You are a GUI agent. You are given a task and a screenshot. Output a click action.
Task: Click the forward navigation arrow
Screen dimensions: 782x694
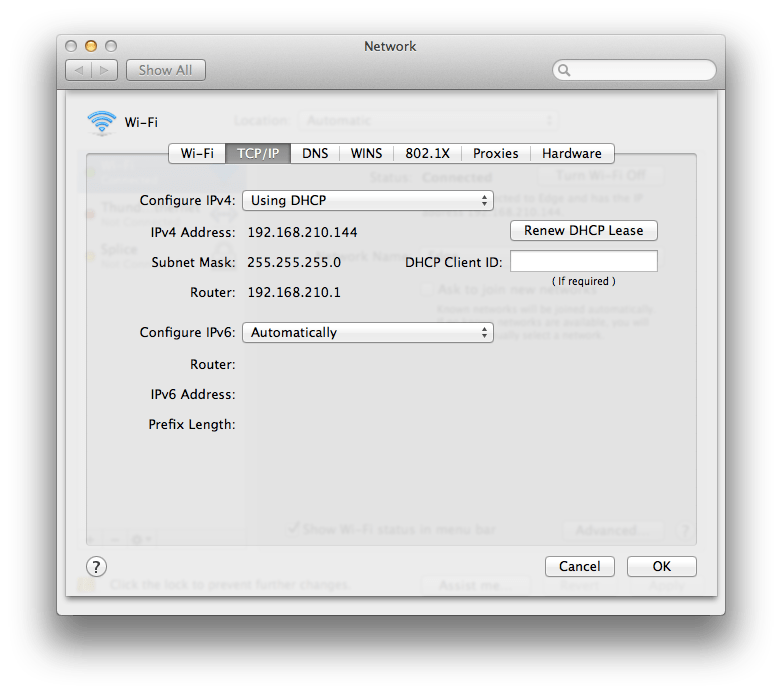click(104, 70)
